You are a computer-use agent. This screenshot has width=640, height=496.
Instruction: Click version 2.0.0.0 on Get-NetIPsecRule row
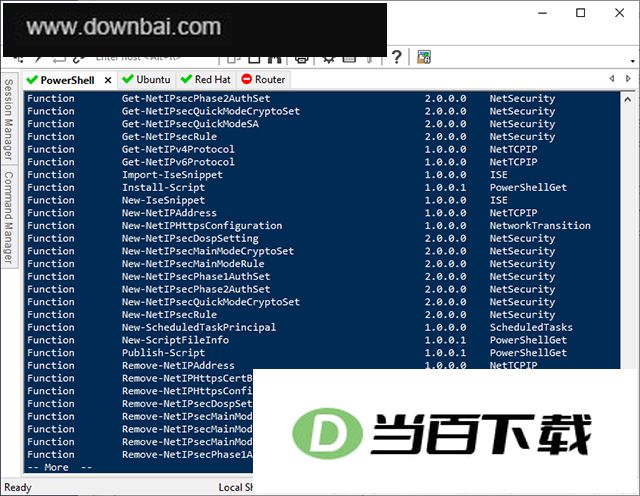coord(445,136)
